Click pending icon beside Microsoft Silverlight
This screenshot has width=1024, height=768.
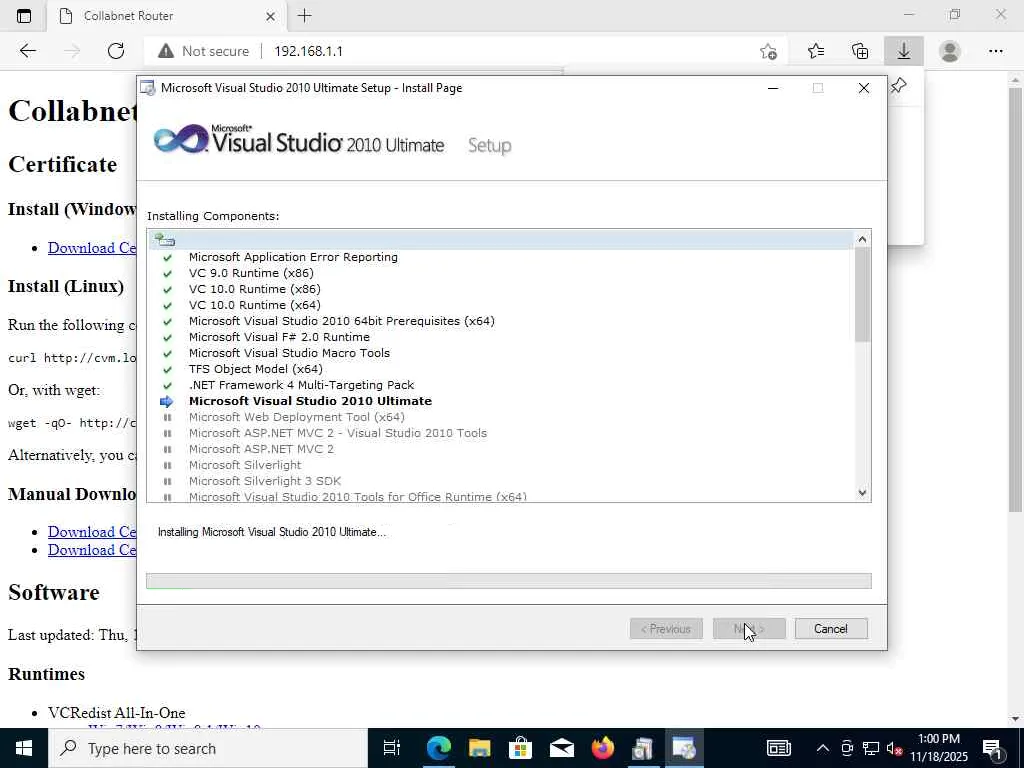pos(167,466)
